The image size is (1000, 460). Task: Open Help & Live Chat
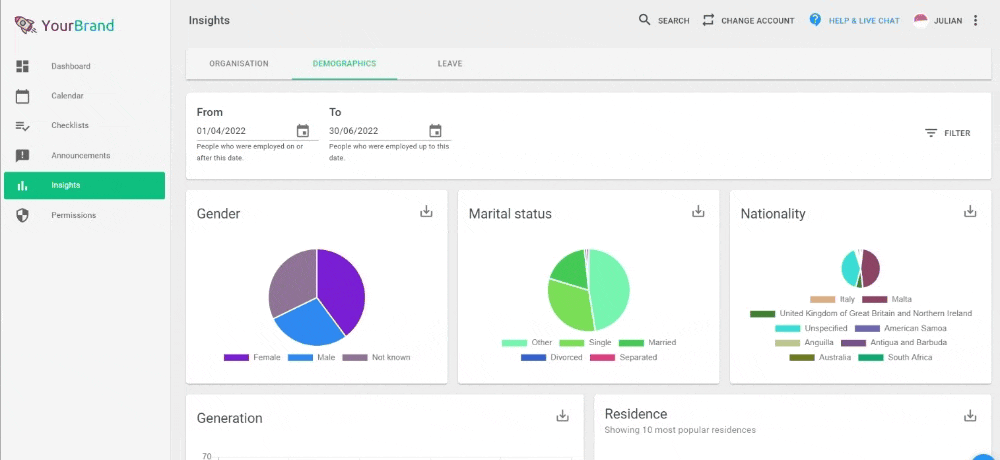(855, 20)
